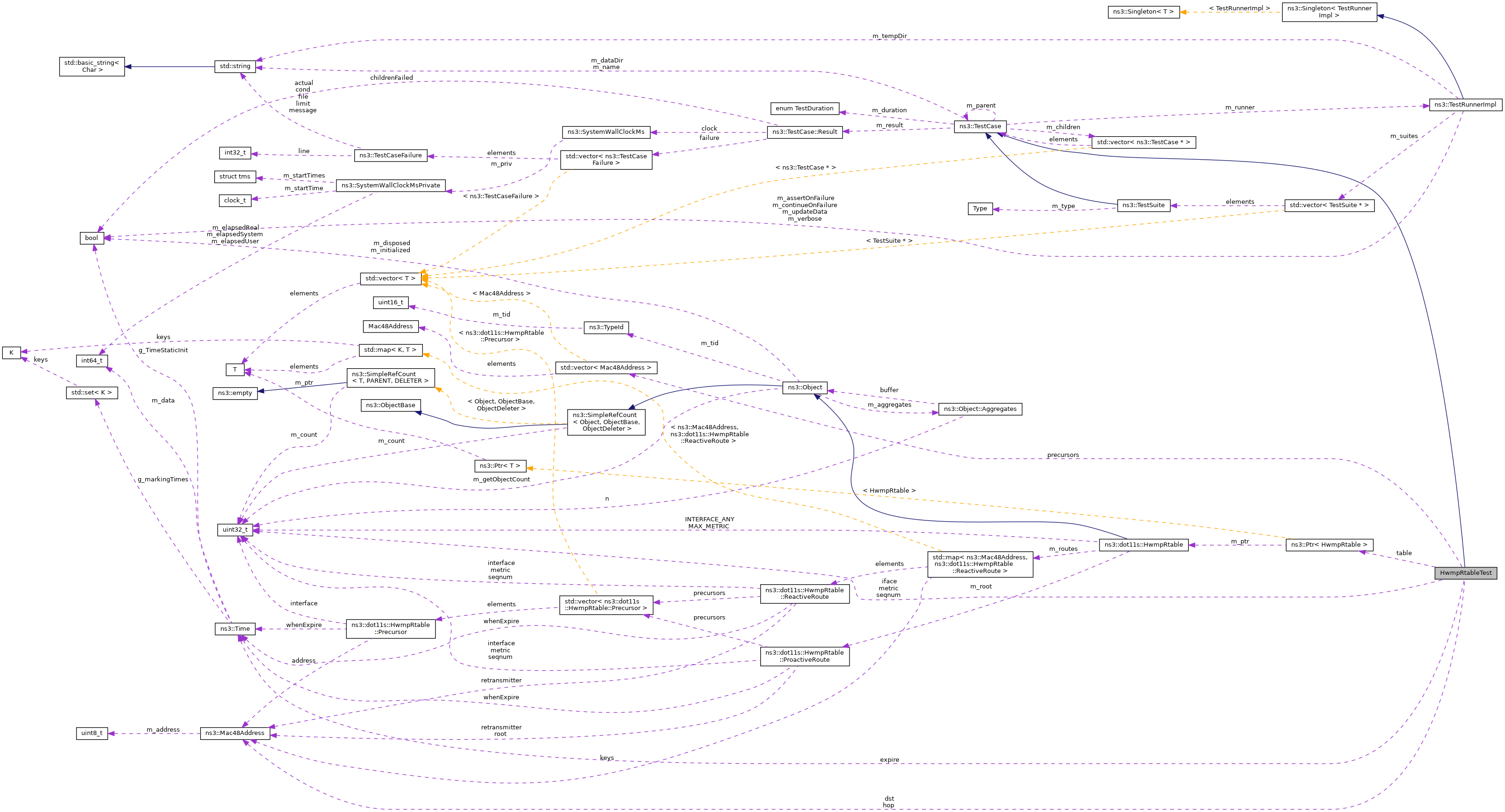Select std::vector< TestSuite * > node

[1329, 206]
